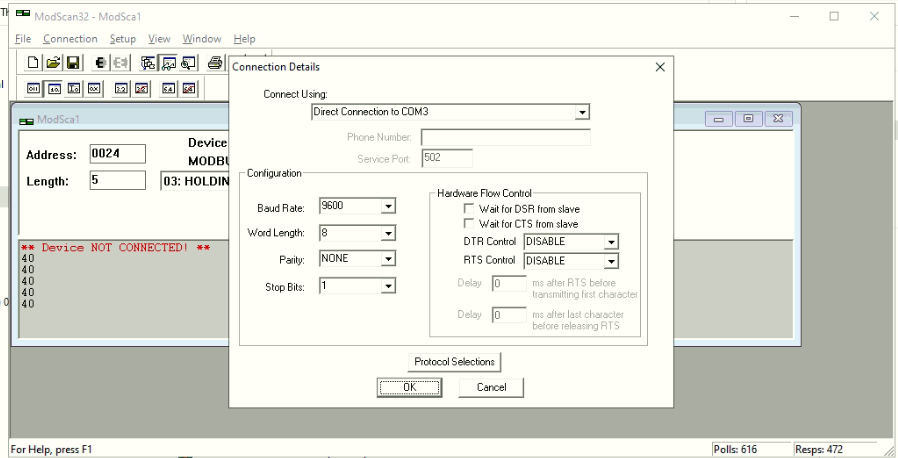Select the 2.2 floating point format icon
The height and width of the screenshot is (458, 898).
(x=121, y=89)
